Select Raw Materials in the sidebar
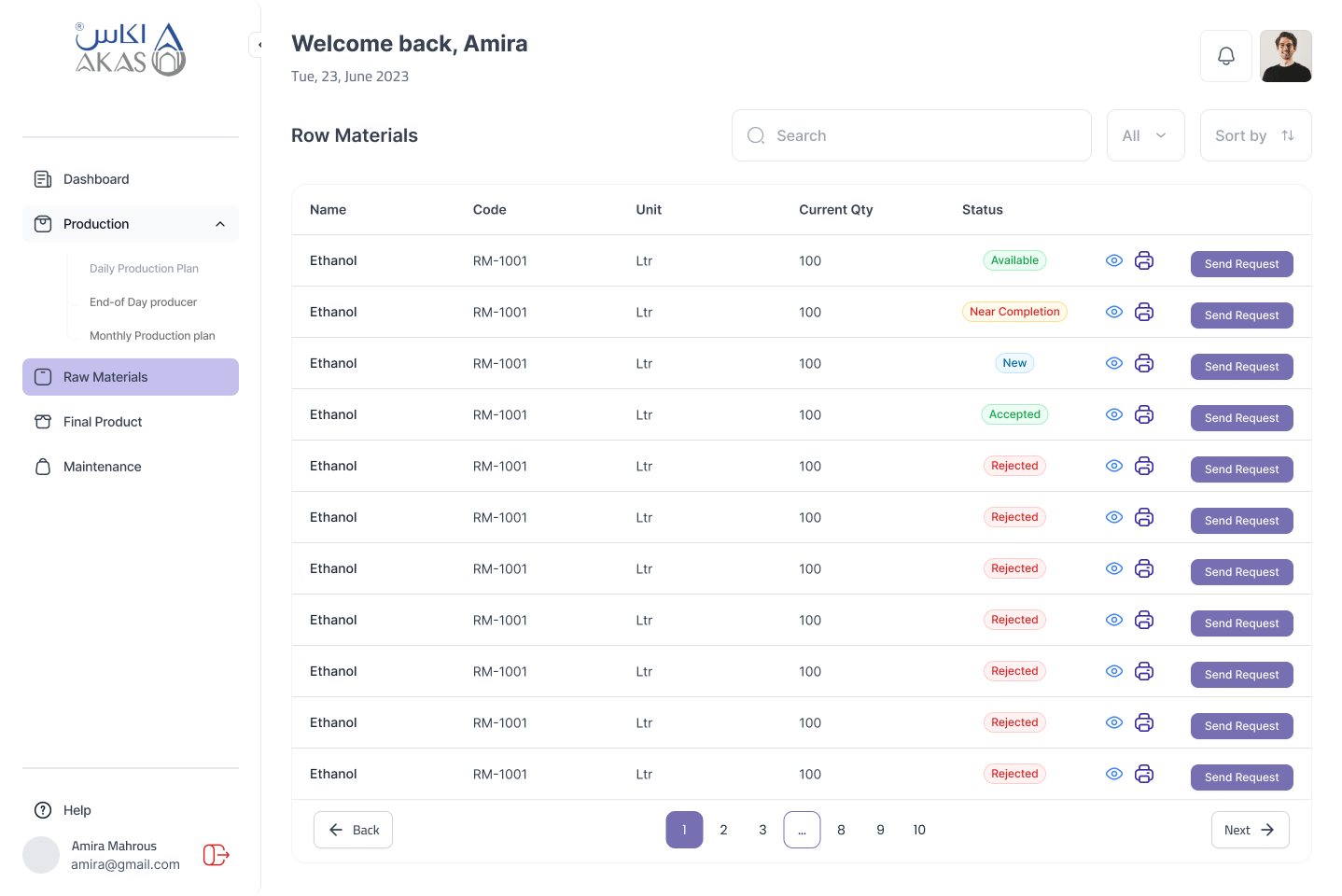 131,377
